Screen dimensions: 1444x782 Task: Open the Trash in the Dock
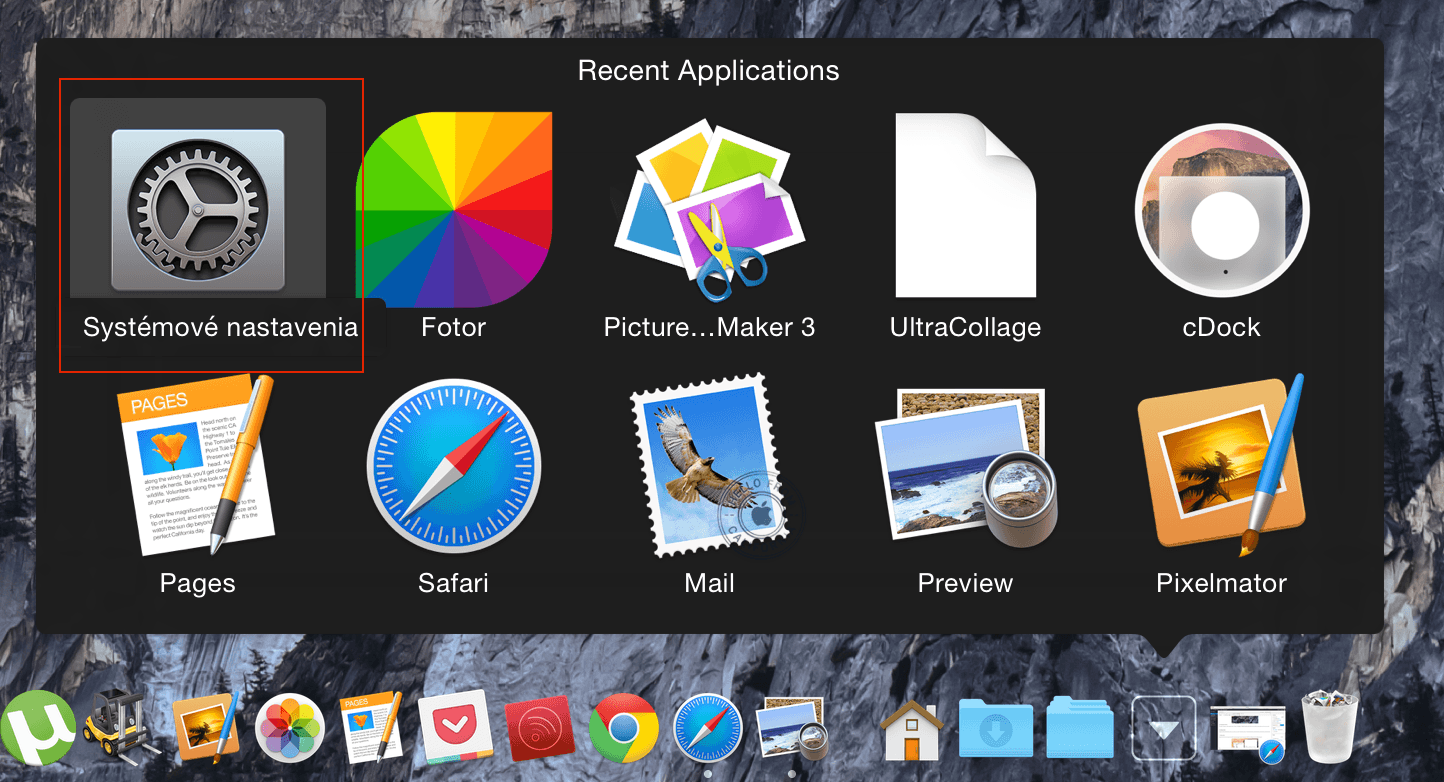(1331, 728)
